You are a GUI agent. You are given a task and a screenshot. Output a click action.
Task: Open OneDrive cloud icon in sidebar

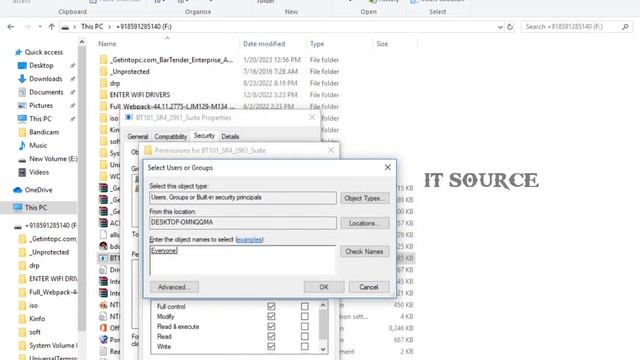18,190
